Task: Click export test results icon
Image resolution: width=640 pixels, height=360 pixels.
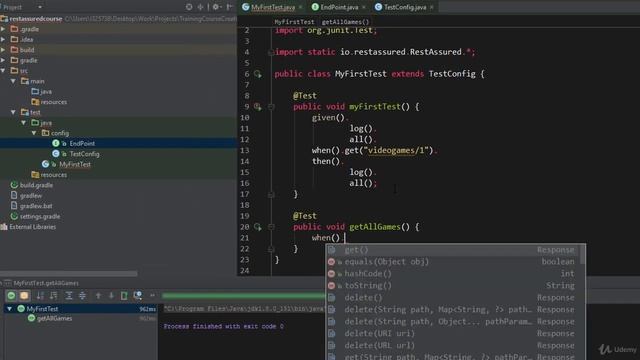Action: coord(124,296)
